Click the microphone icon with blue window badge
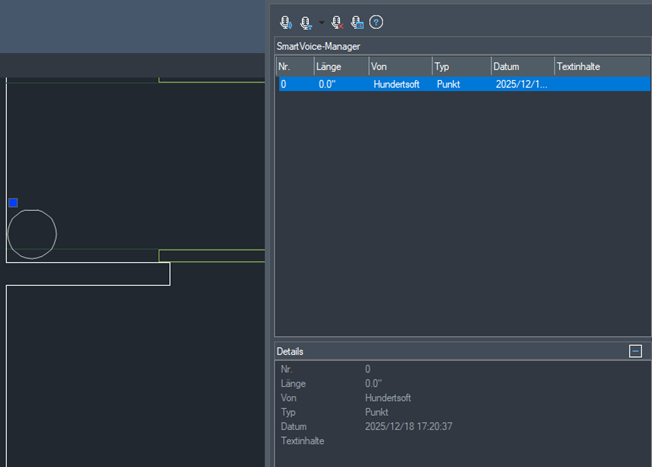The height and width of the screenshot is (467, 652). (357, 22)
